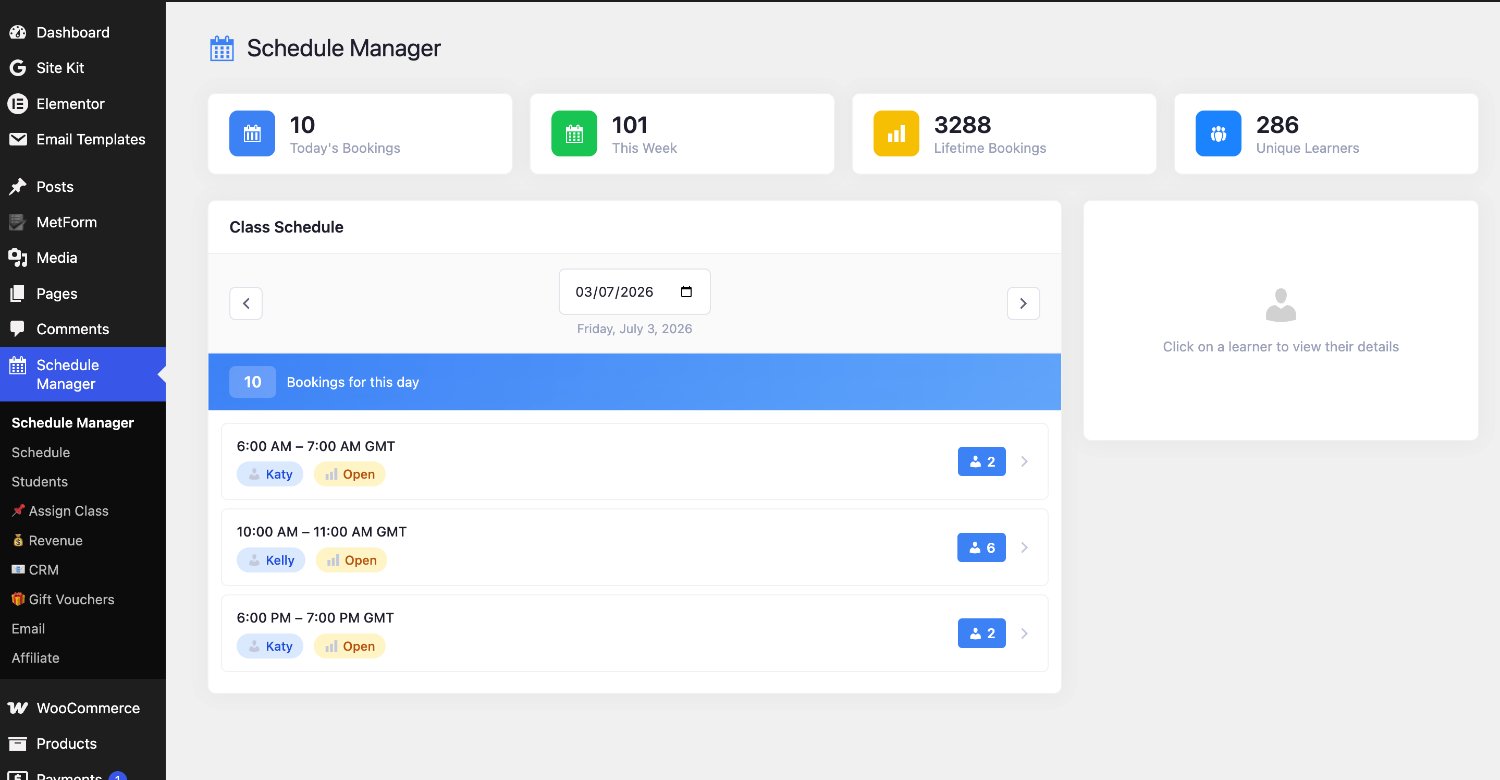This screenshot has width=1500, height=780.
Task: Click the Schedule Manager calendar sidebar icon
Action: [17, 365]
